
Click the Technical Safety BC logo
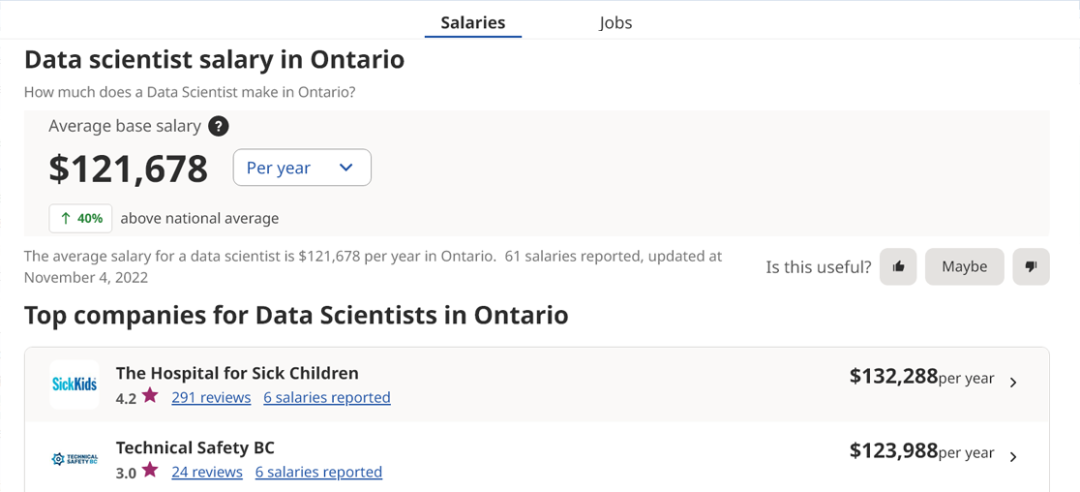75,459
